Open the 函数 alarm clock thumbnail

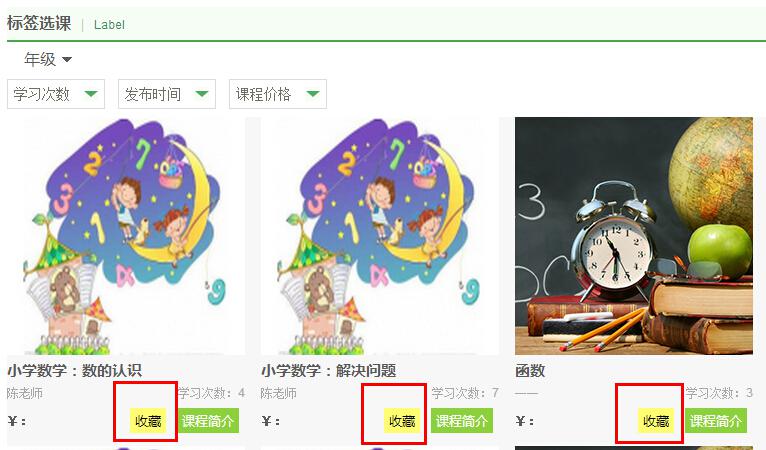tap(634, 236)
